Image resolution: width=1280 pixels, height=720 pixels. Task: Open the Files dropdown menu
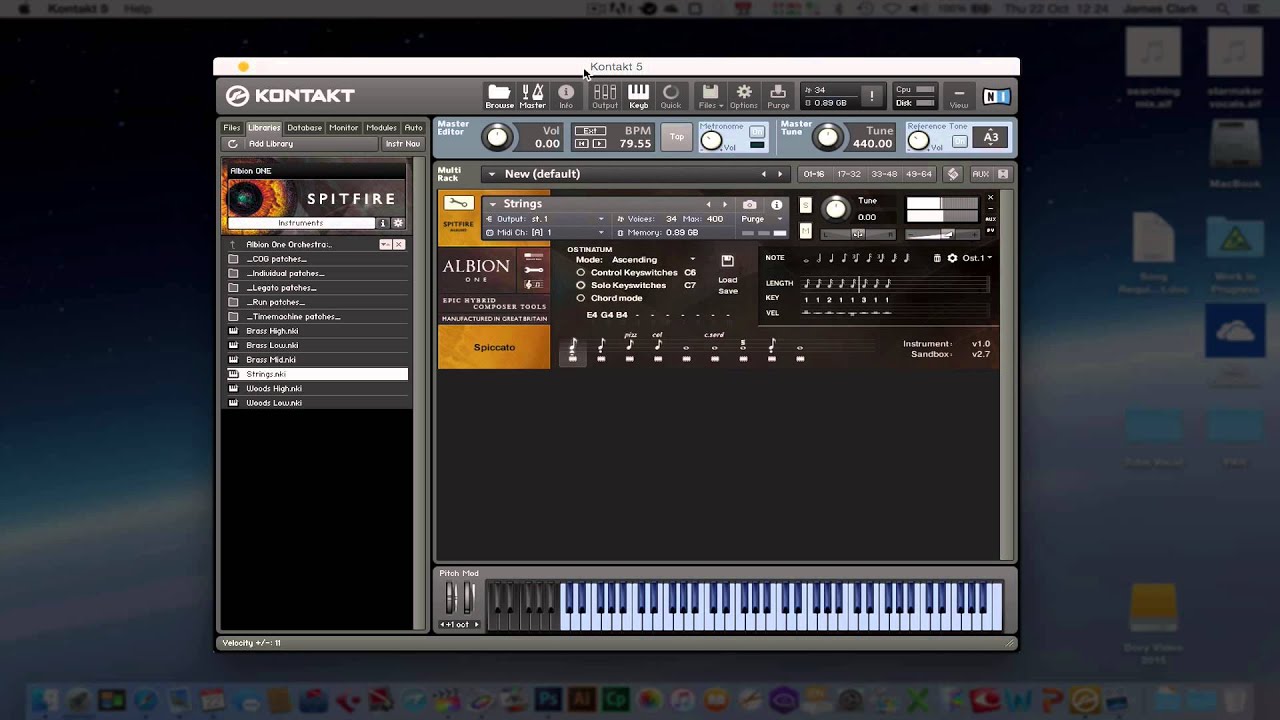click(x=710, y=96)
